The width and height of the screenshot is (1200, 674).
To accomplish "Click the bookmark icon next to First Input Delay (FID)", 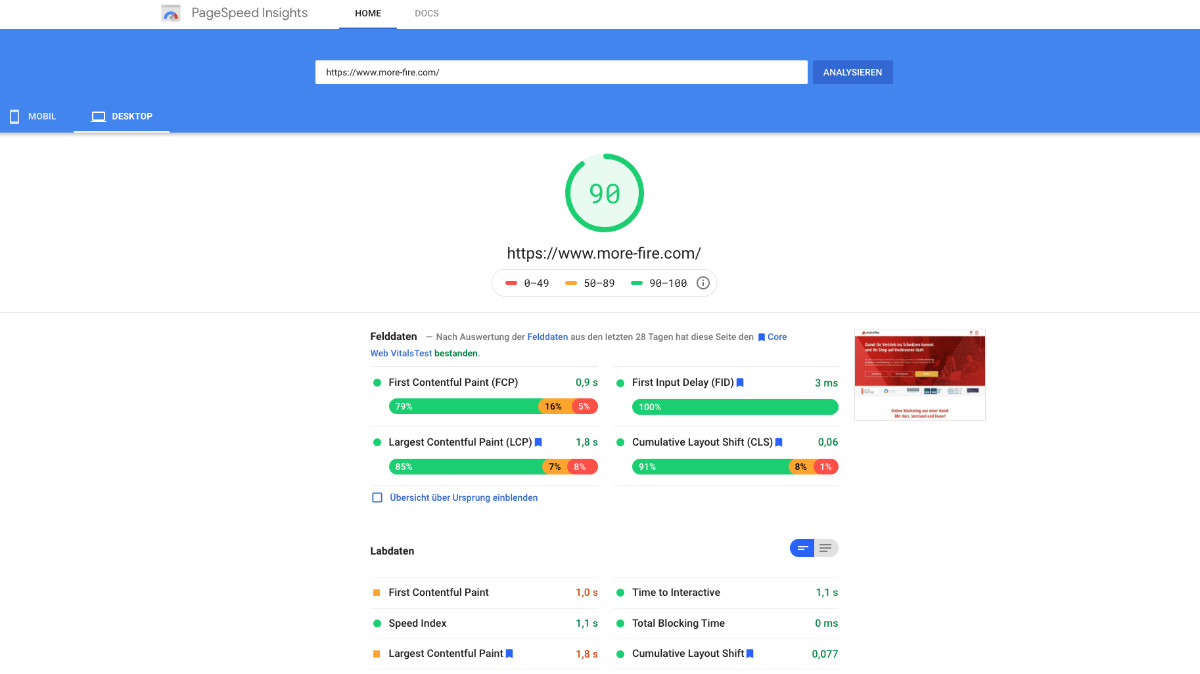I will 740,382.
